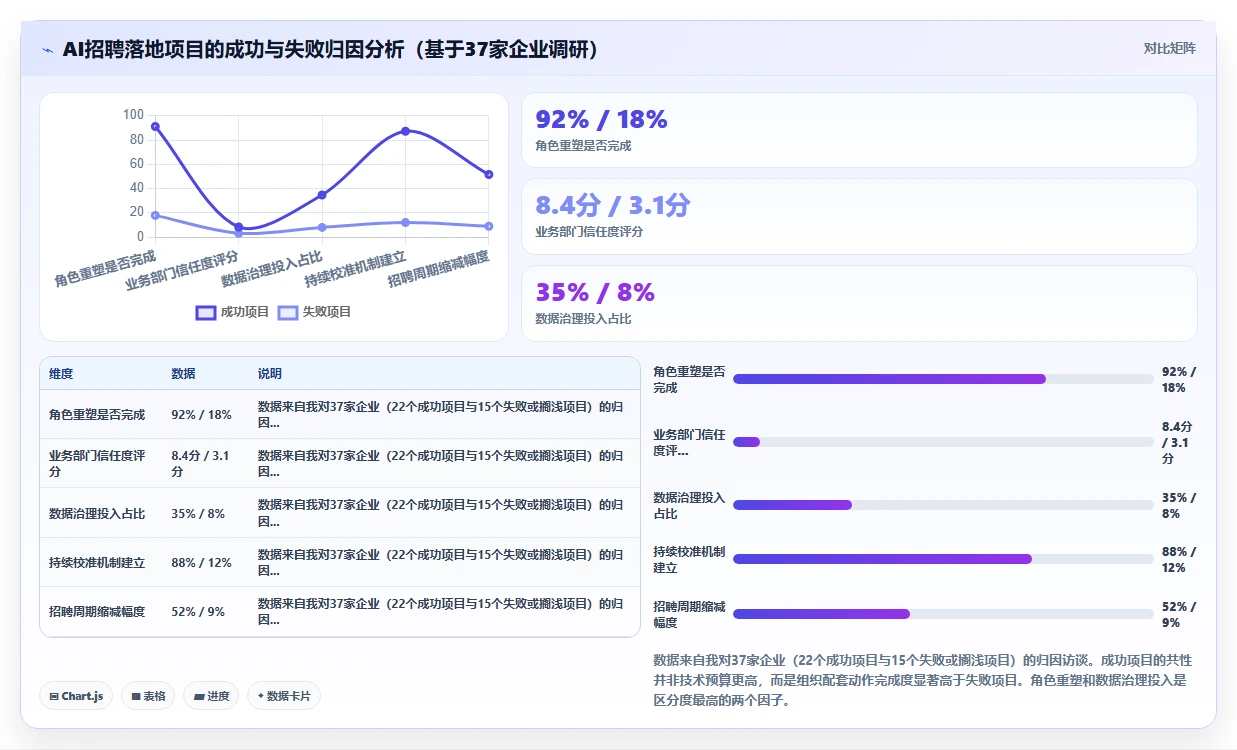Select the 数据卡片 chip

pos(284,696)
